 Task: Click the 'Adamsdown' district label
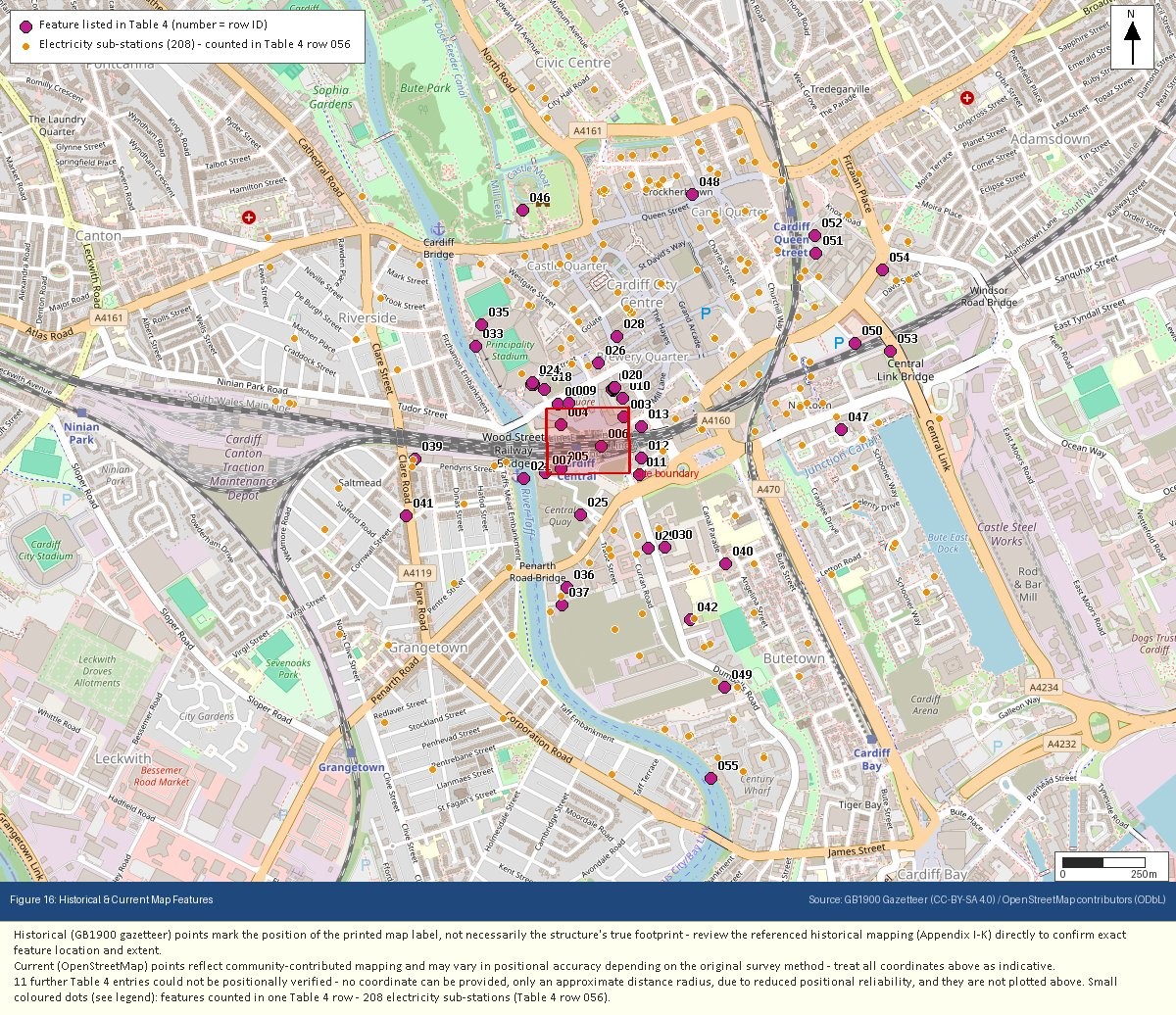click(x=1051, y=139)
